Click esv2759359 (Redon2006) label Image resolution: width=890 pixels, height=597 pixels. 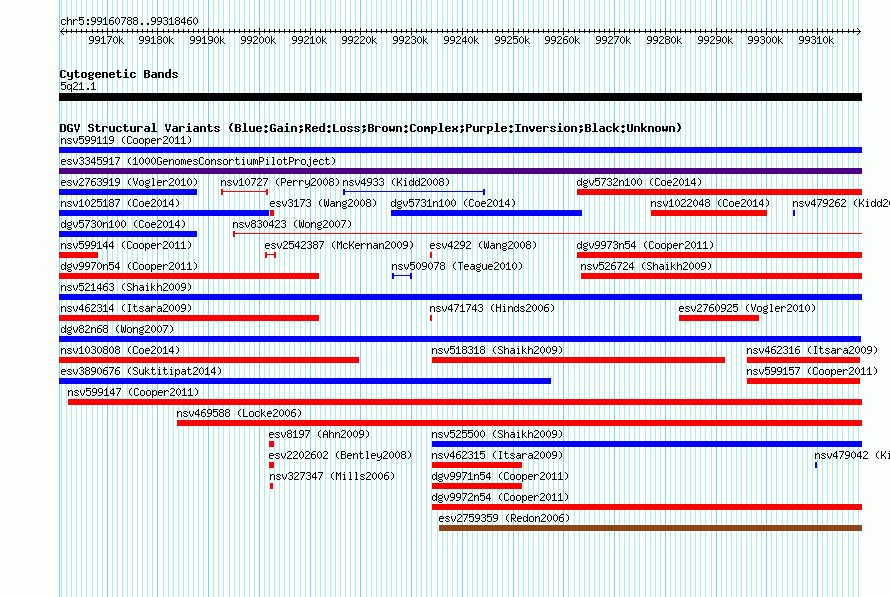click(x=504, y=518)
